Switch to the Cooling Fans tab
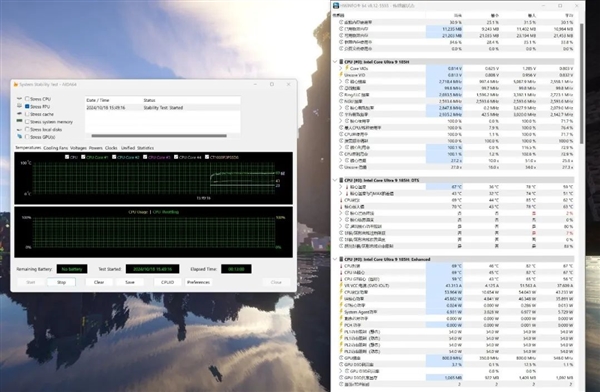The width and height of the screenshot is (600, 392). [55, 148]
